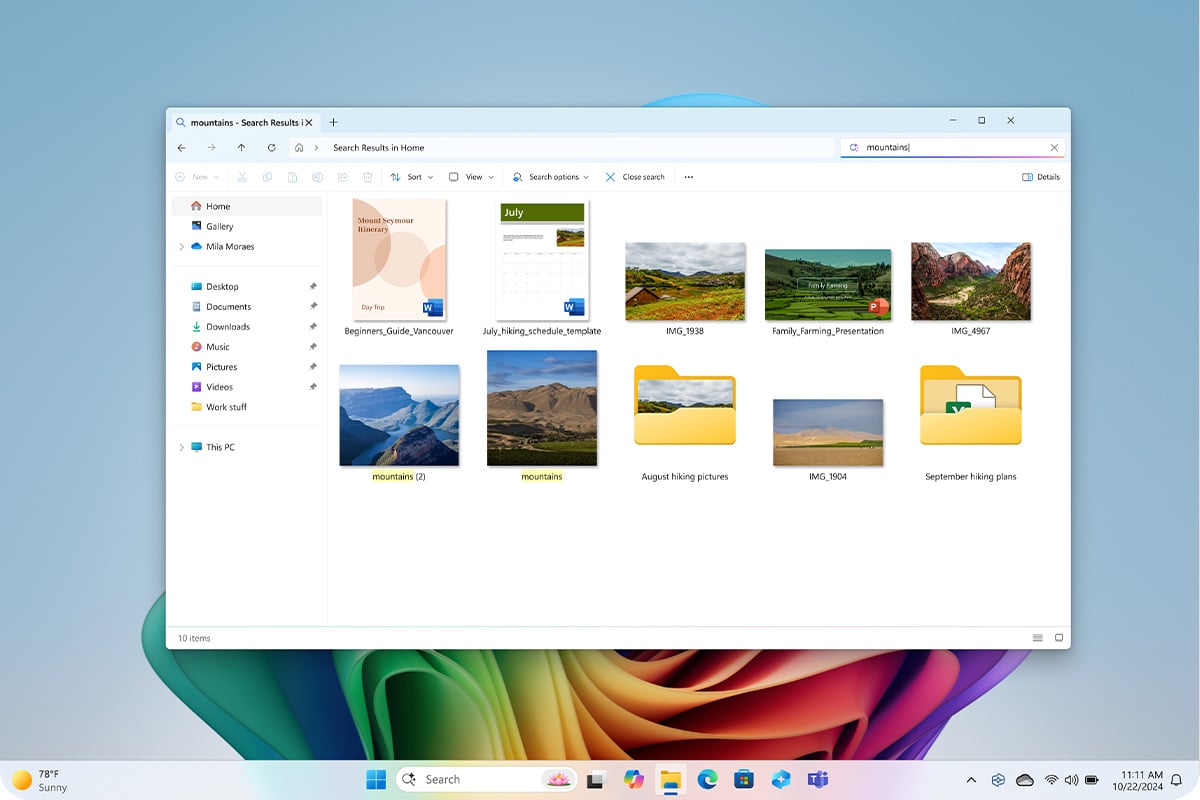Image resolution: width=1200 pixels, height=800 pixels.
Task: Switch to large thumbnails view icon
Action: [x=1059, y=638]
